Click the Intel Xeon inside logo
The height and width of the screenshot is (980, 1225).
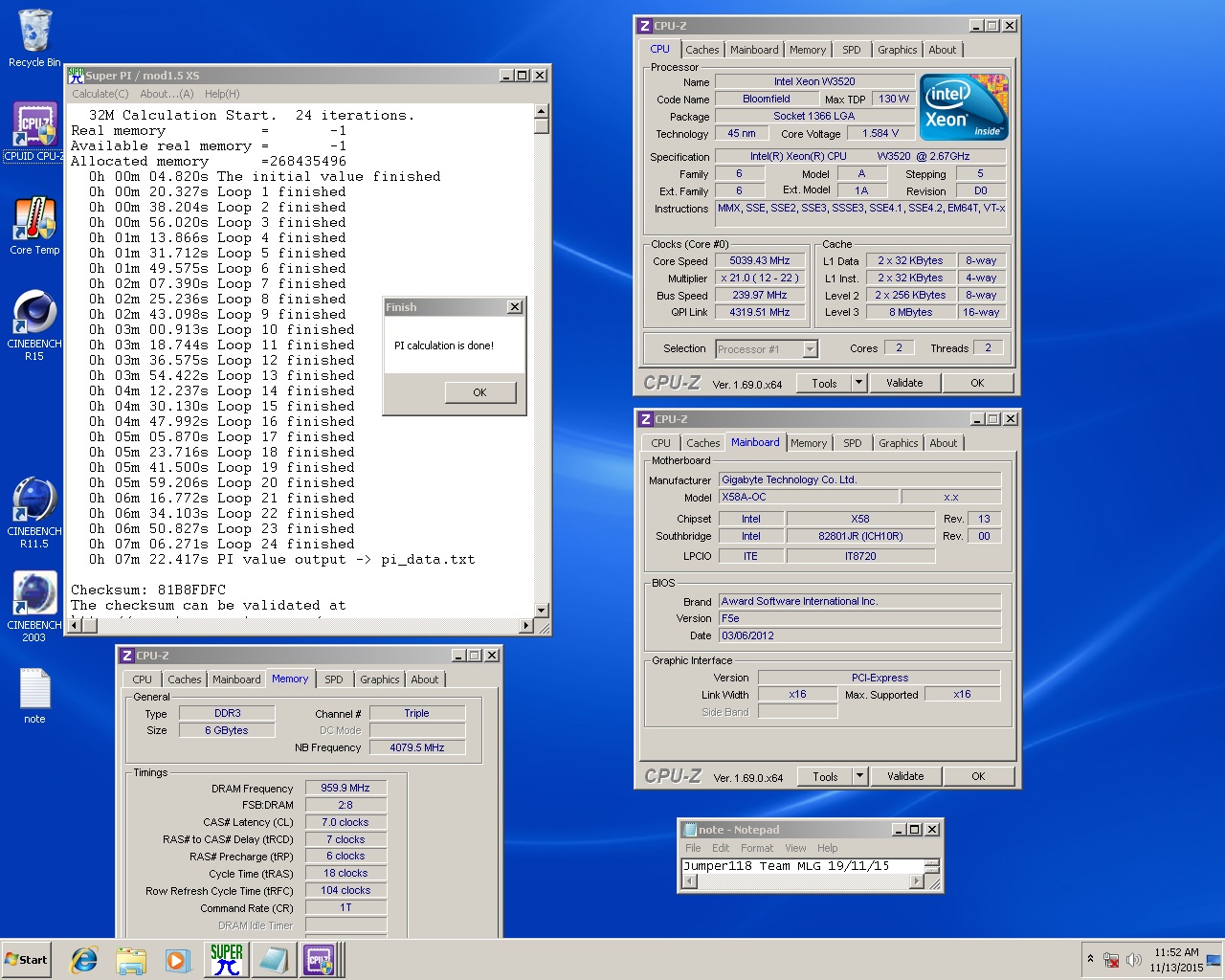pos(964,107)
